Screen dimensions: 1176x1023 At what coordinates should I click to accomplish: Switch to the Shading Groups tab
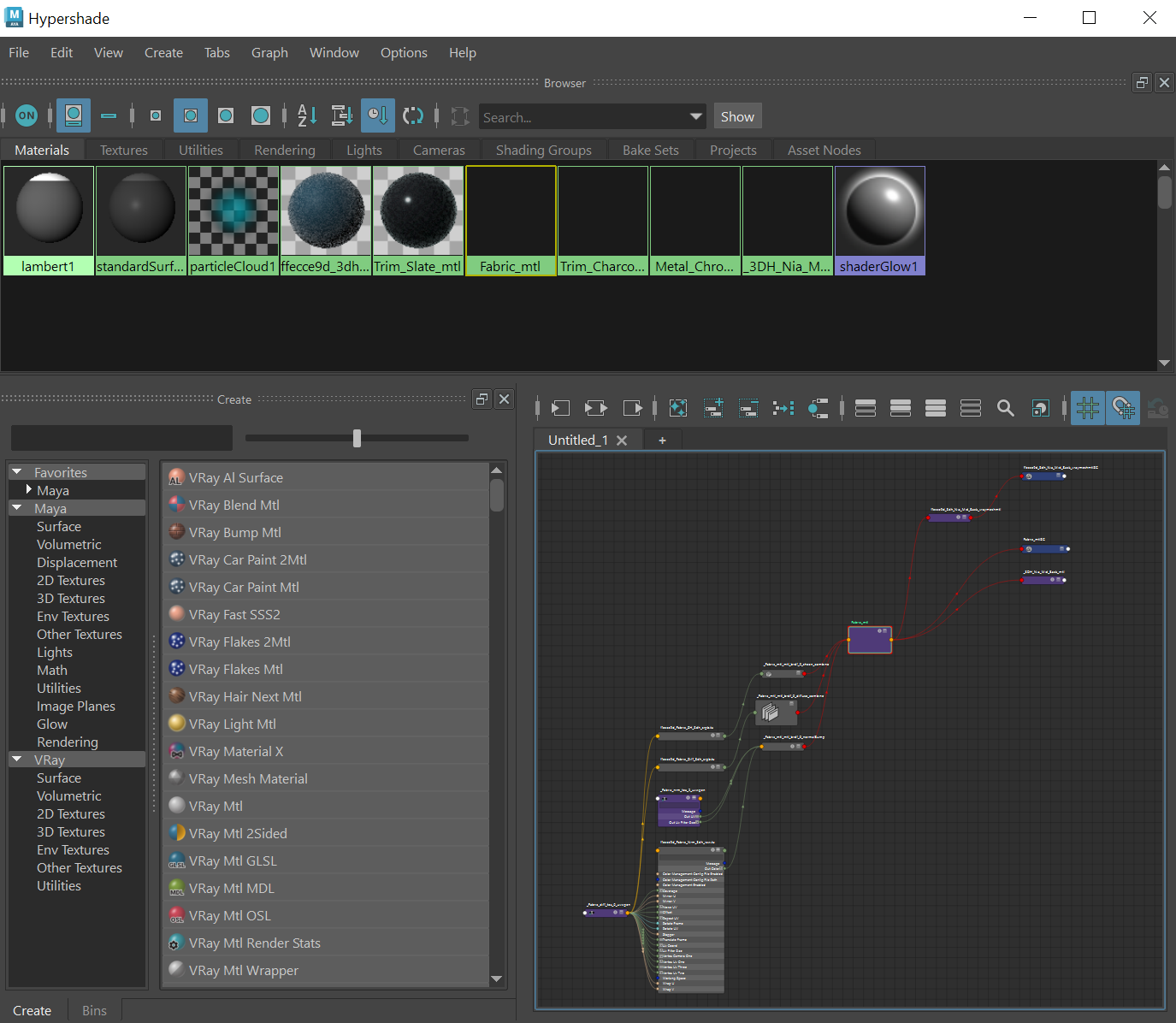point(544,150)
